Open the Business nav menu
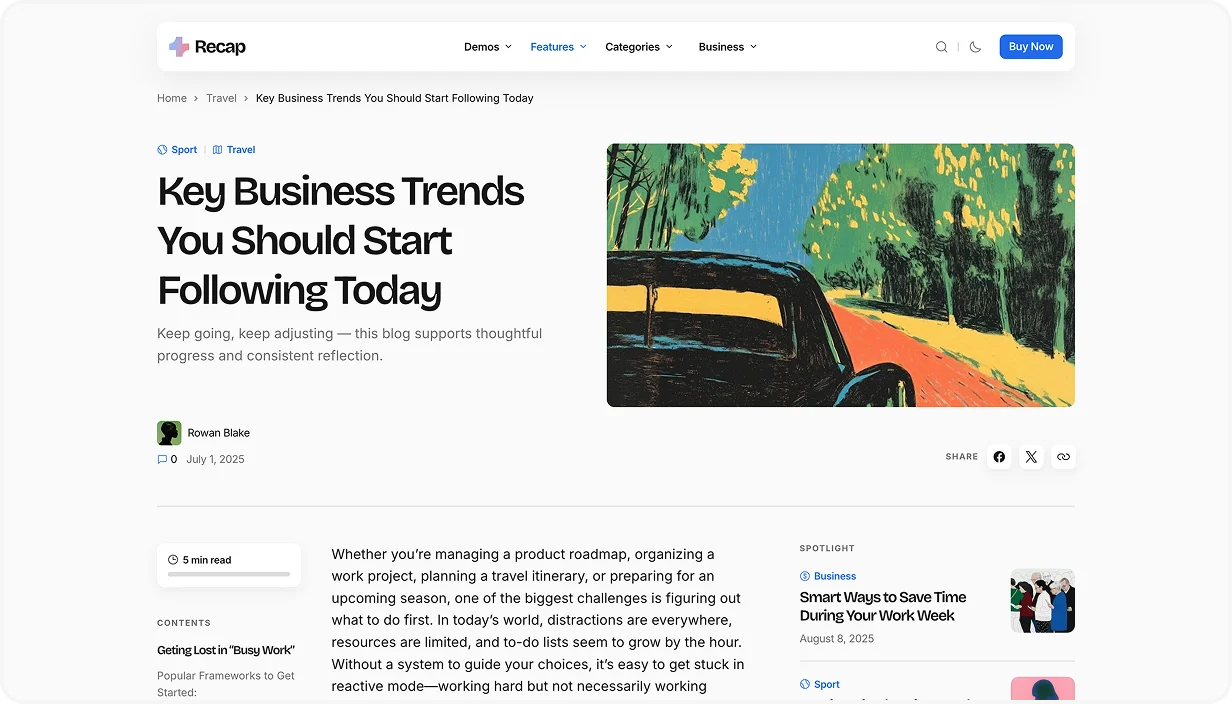The width and height of the screenshot is (1232, 704). [x=727, y=47]
